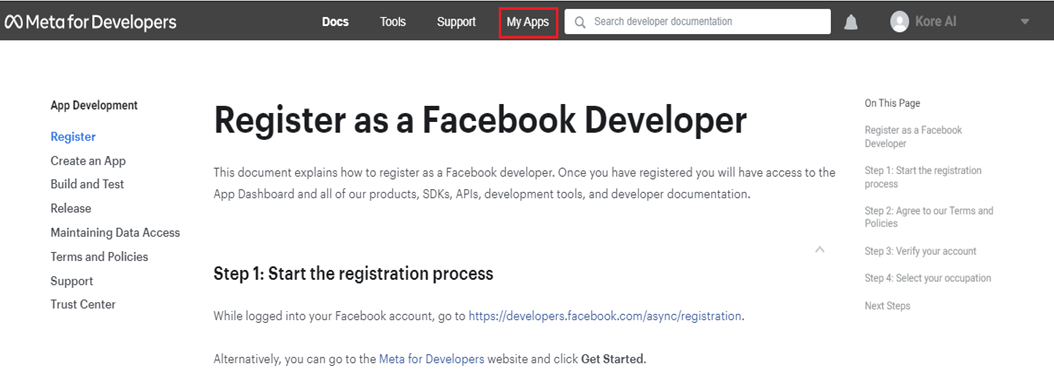Open Build and Test in sidebar

pos(87,184)
